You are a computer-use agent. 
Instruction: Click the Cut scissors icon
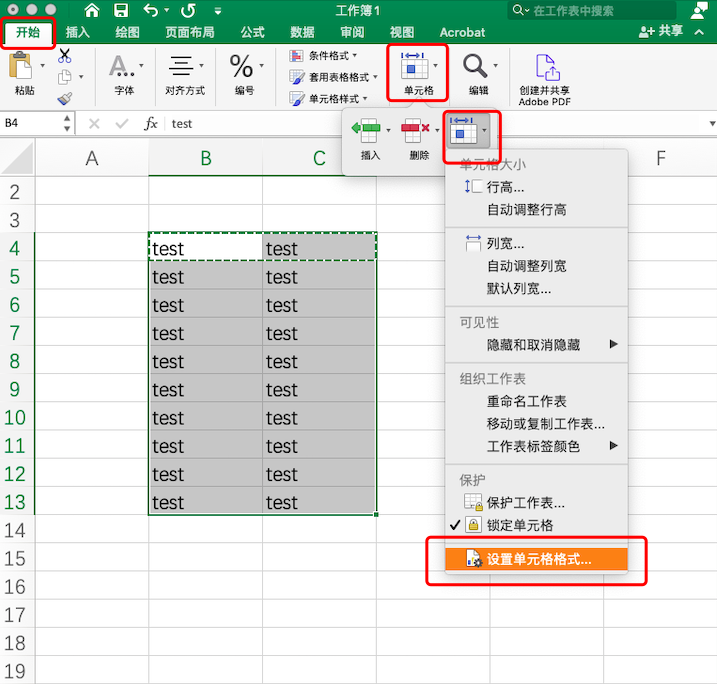[x=64, y=56]
